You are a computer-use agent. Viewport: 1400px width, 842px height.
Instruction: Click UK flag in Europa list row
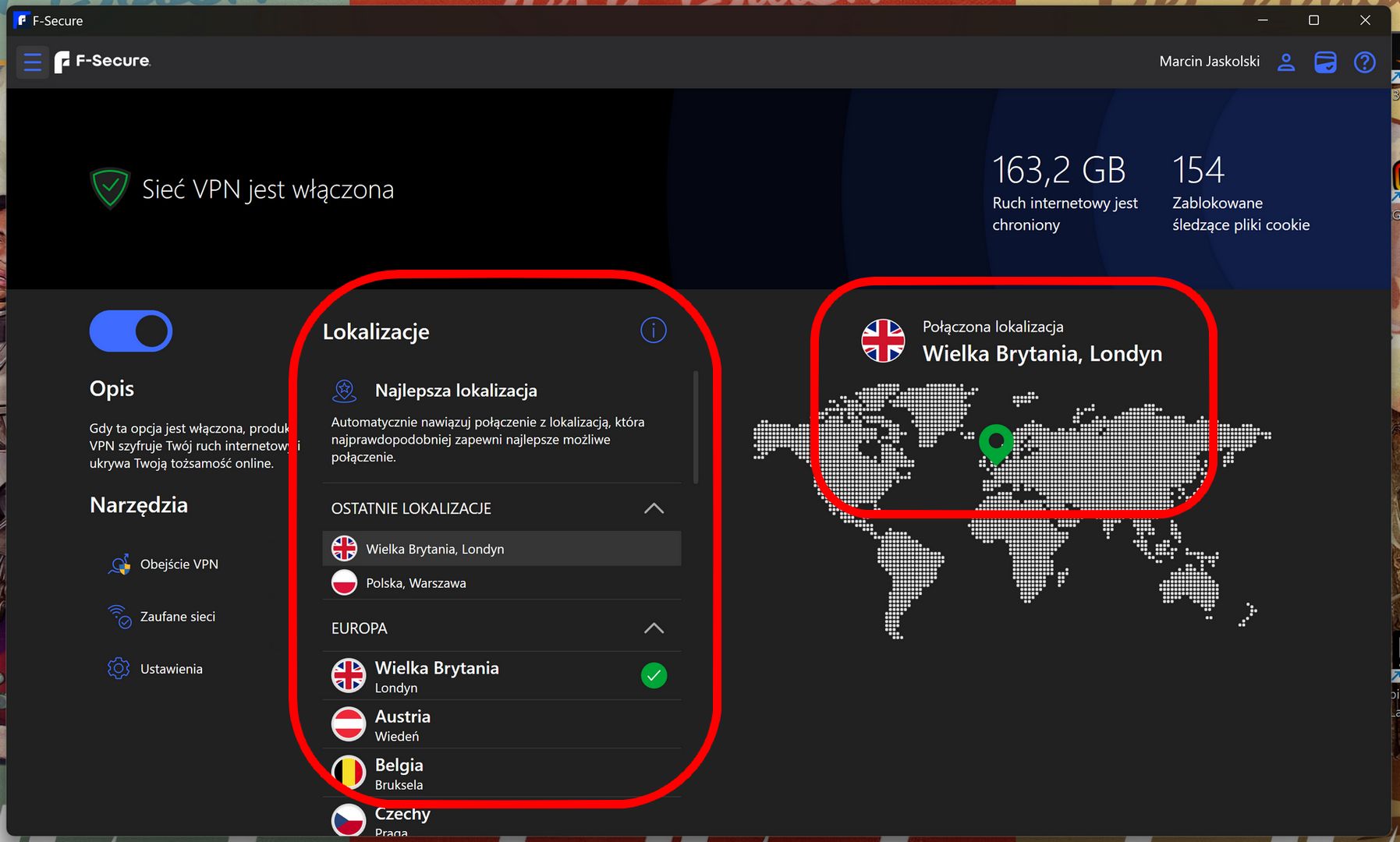point(349,676)
